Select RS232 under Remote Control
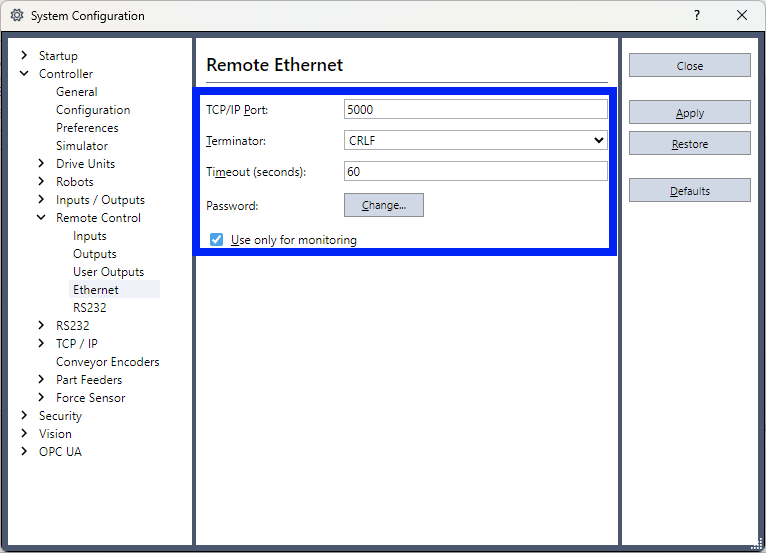The height and width of the screenshot is (553, 766). pos(89,308)
